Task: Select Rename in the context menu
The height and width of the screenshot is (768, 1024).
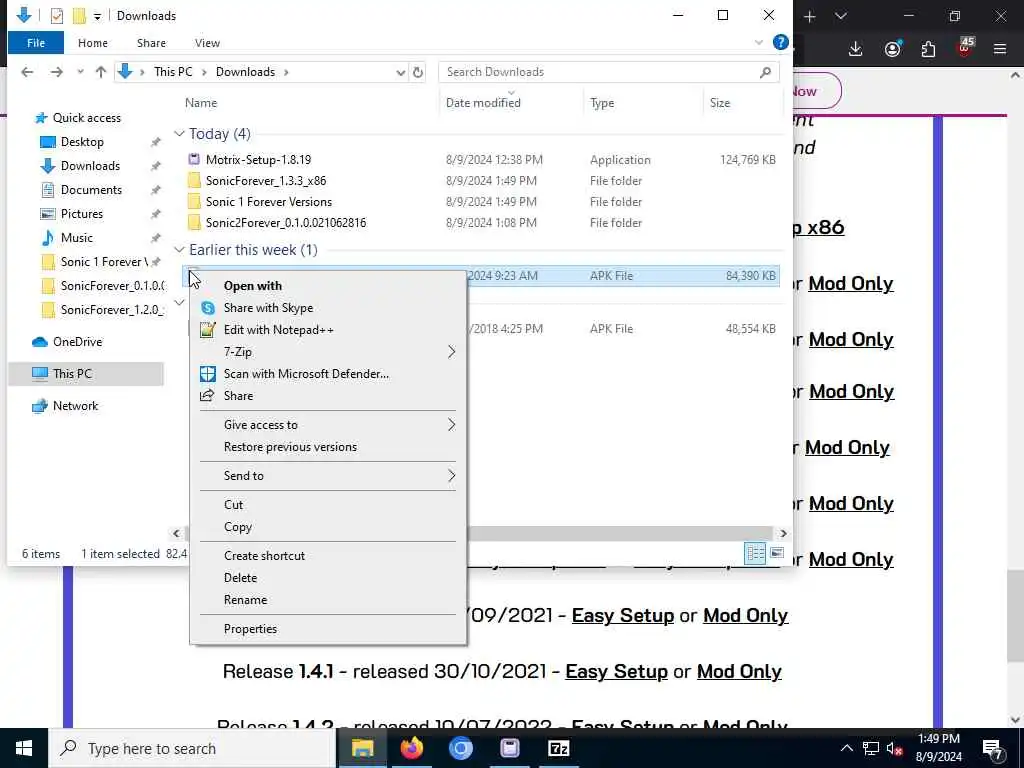Action: coord(246,600)
